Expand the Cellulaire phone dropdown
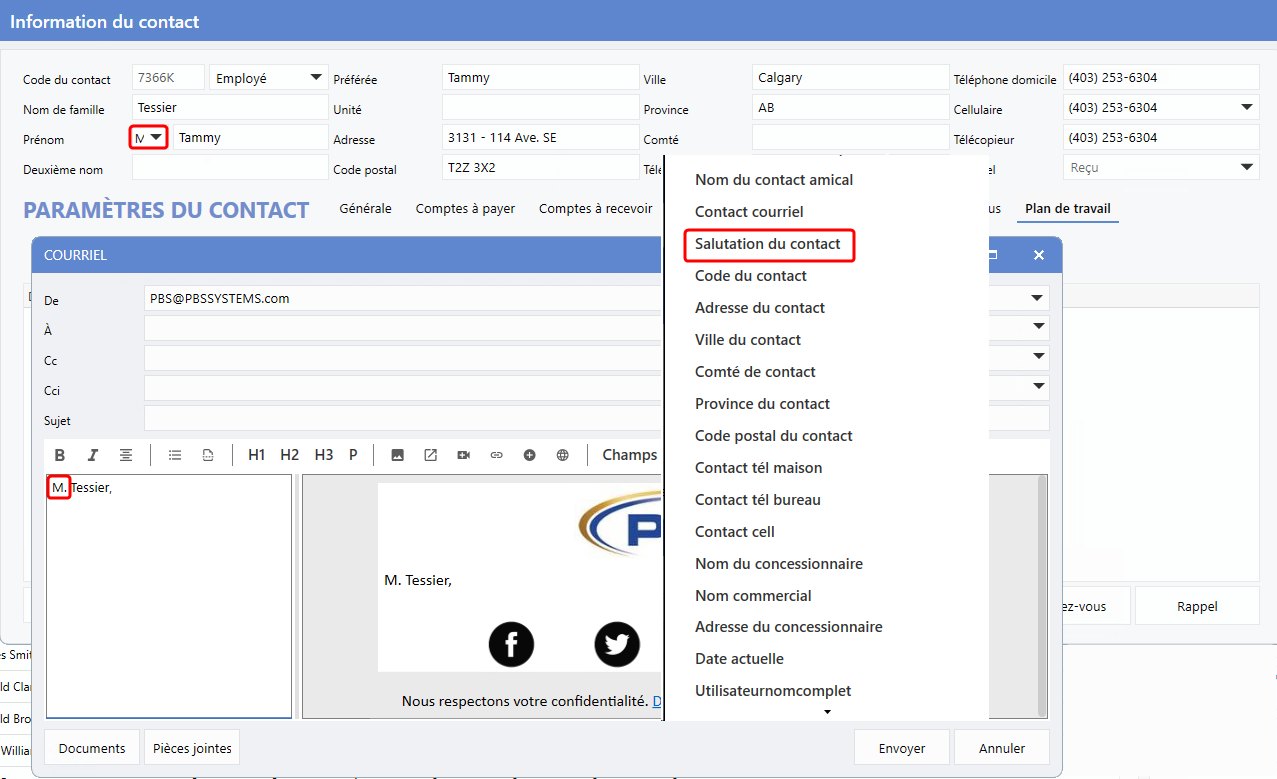The image size is (1277, 779). click(x=1247, y=108)
